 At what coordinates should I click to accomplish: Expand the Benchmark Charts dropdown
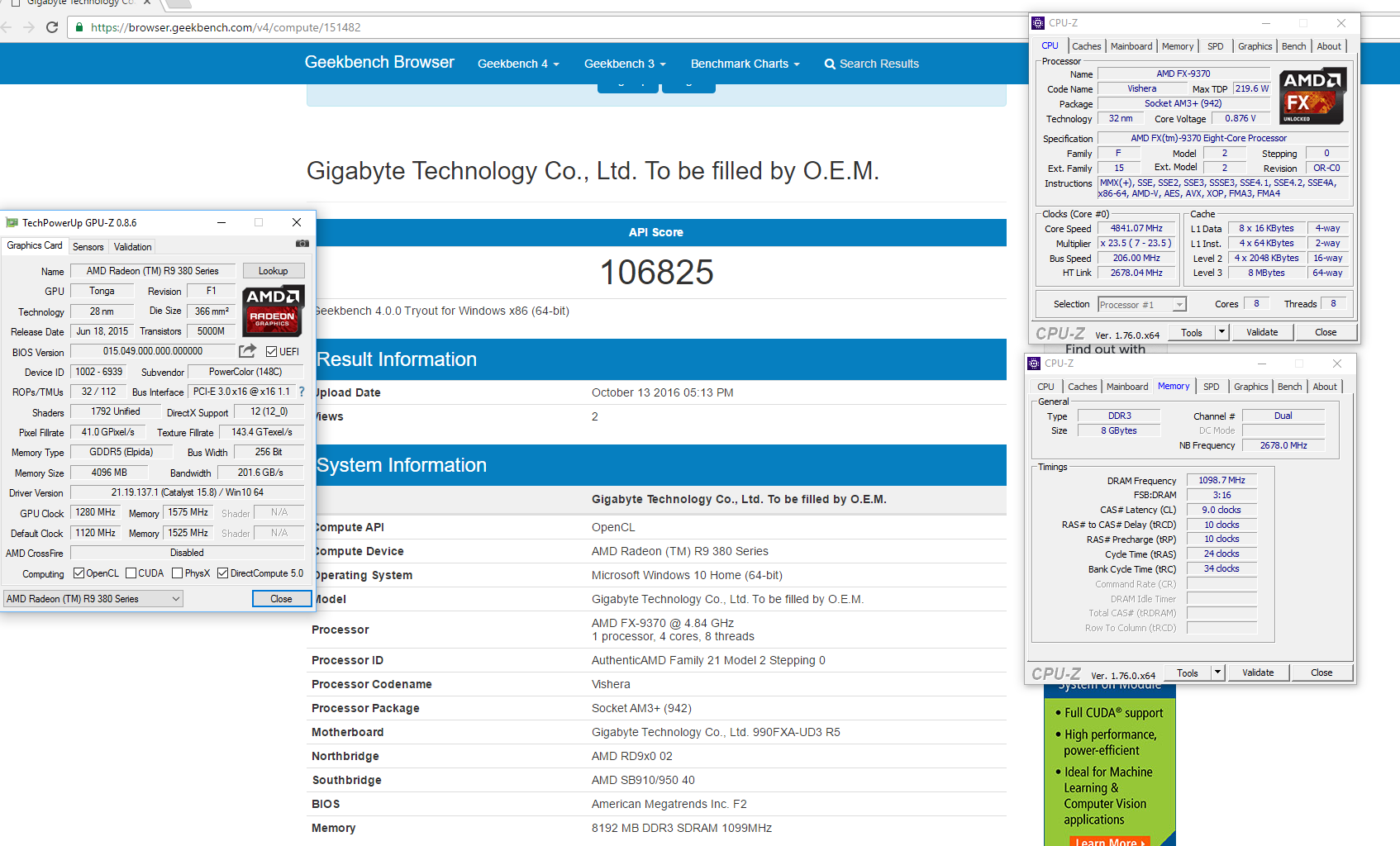click(745, 64)
